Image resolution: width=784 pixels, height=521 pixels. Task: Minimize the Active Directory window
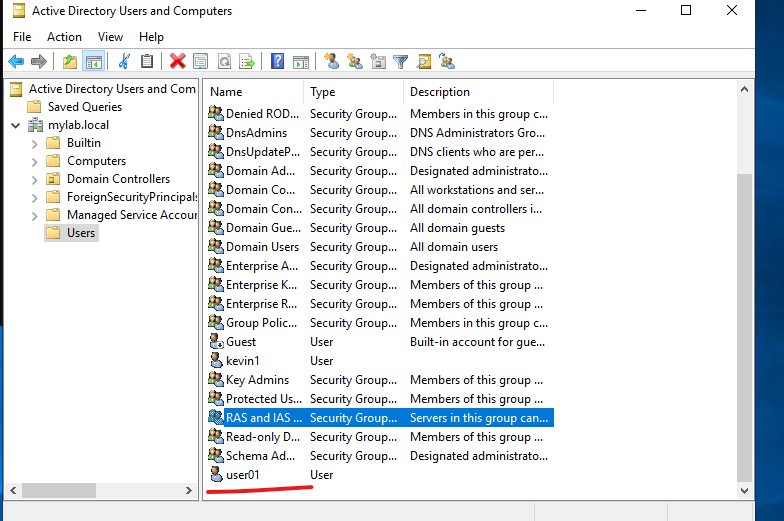coord(641,10)
